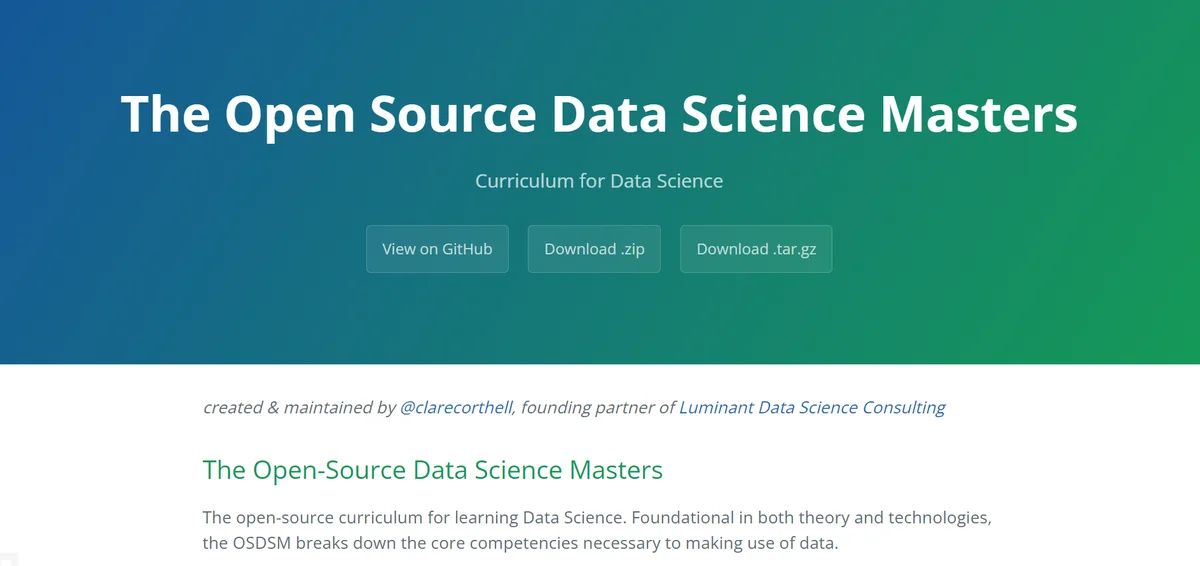
Task: Click the Curriculum for Data Science subtitle
Action: [599, 181]
